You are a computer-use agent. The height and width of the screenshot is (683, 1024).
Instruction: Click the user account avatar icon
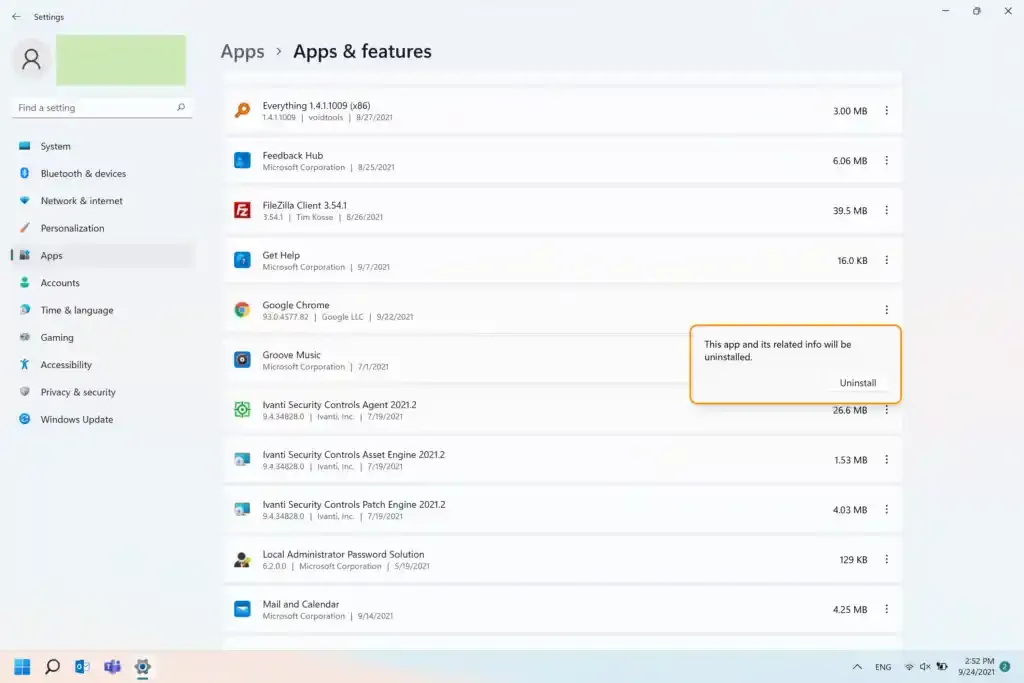coord(31,59)
